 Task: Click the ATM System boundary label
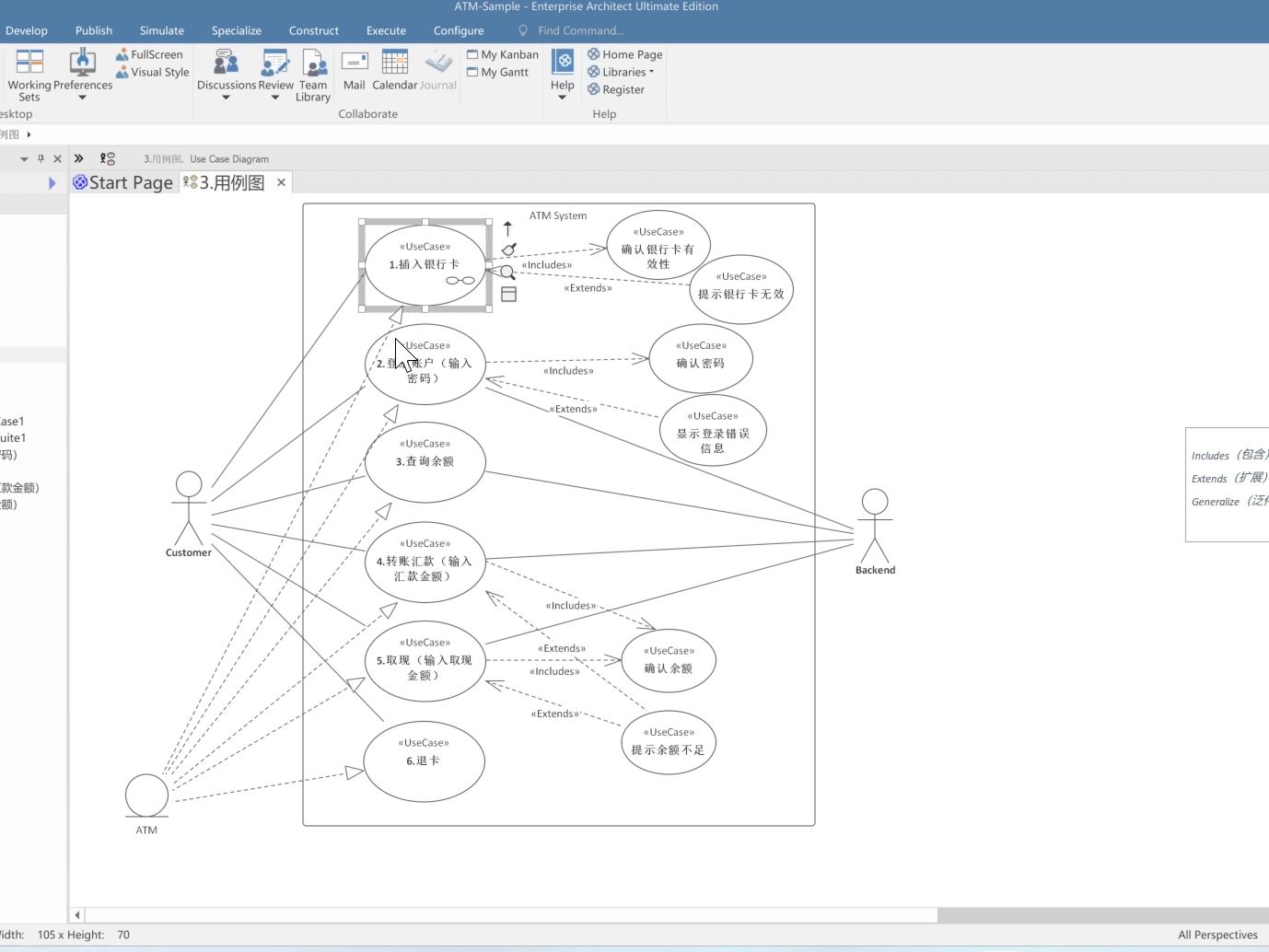tap(558, 215)
